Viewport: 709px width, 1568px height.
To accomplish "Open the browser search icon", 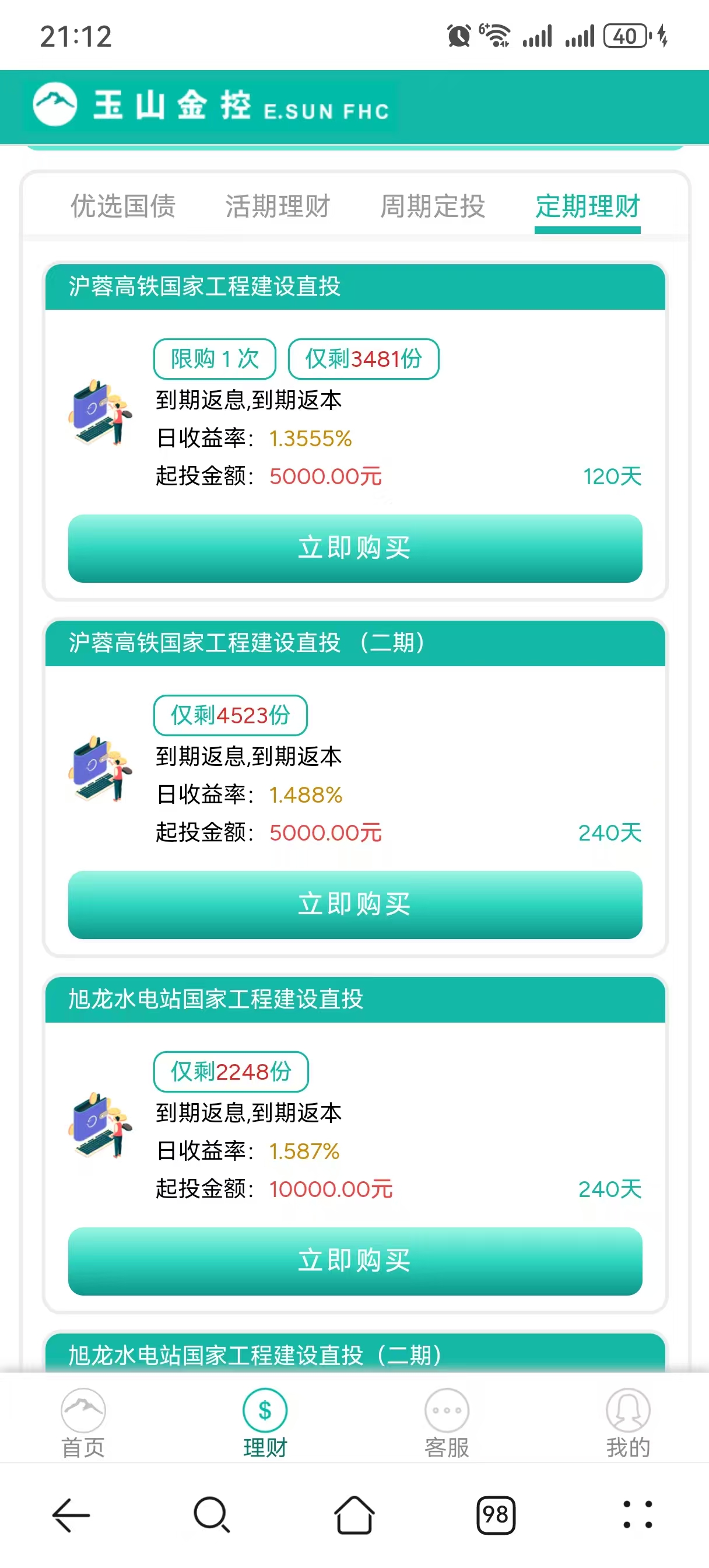I will tap(212, 1514).
